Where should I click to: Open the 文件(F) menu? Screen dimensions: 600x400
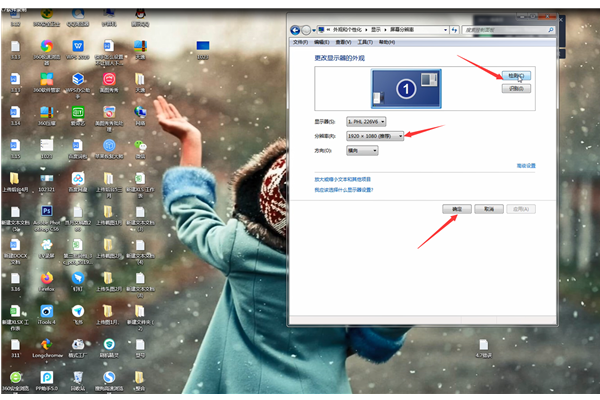point(300,43)
